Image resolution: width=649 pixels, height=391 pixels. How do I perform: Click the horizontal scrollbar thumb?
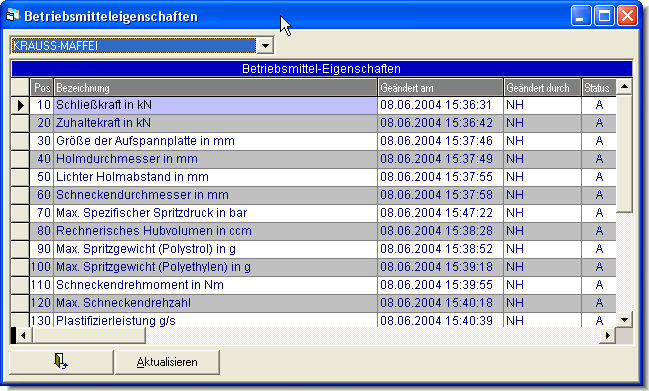click(88, 336)
